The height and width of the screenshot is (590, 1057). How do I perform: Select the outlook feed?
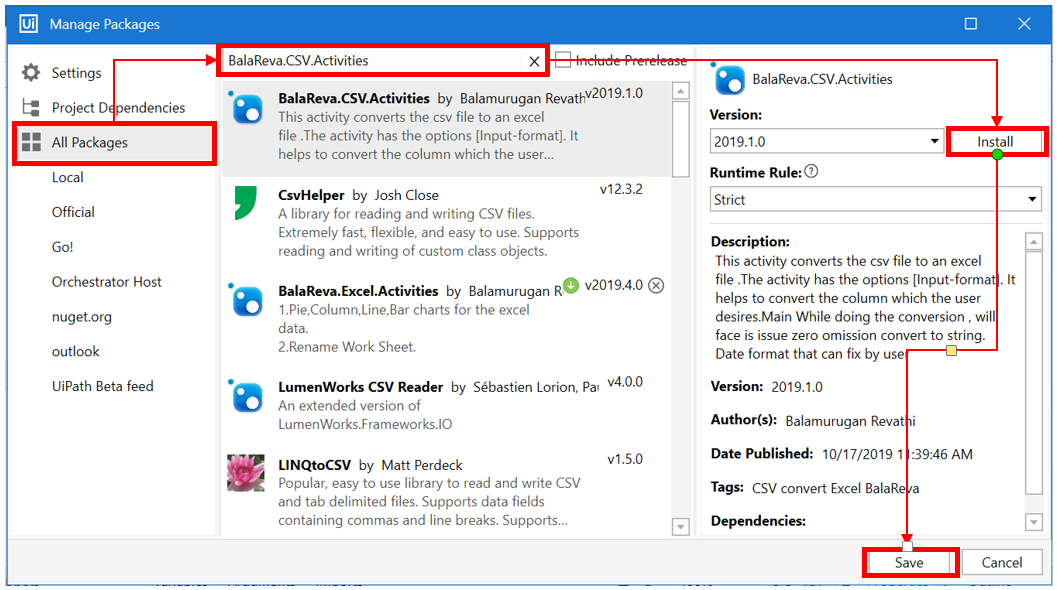(76, 351)
